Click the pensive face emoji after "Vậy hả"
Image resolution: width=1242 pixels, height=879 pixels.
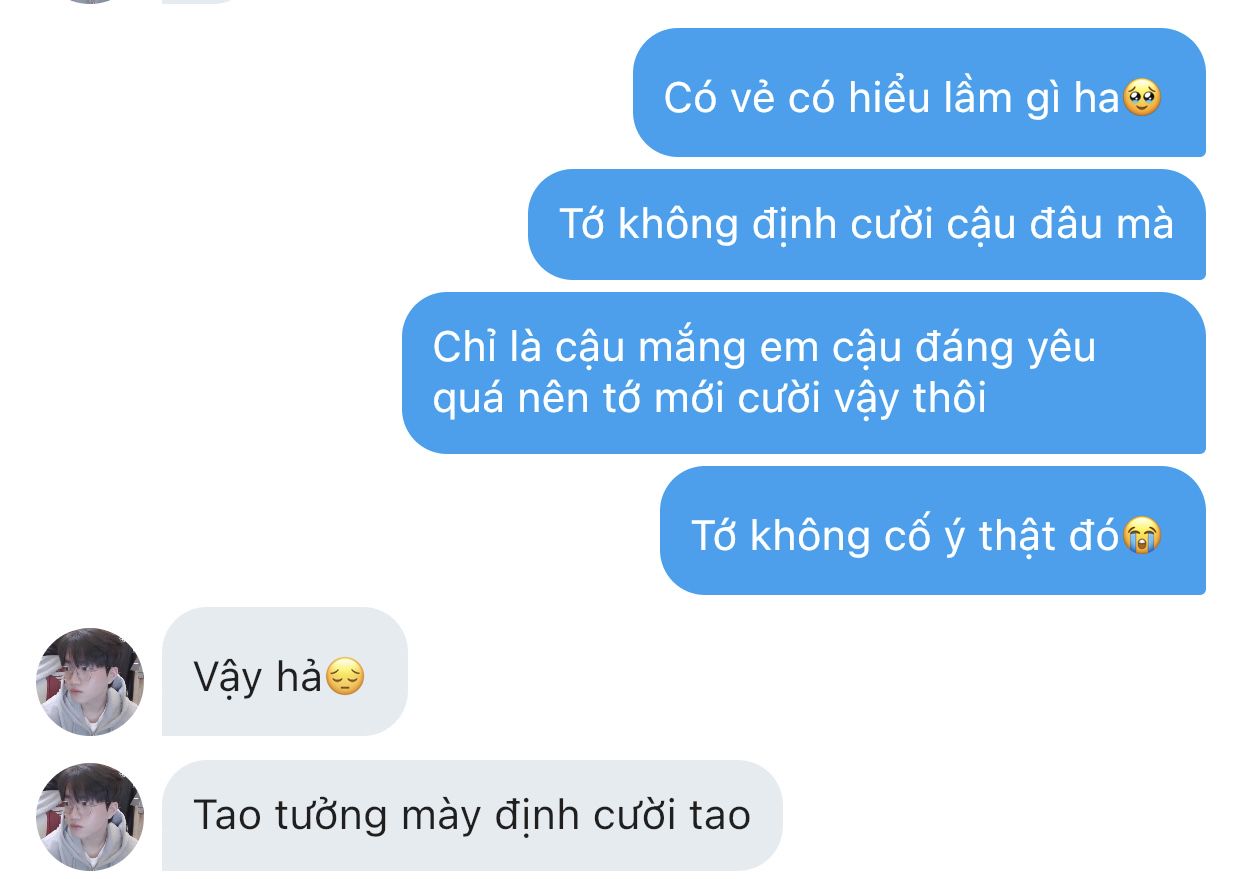tap(345, 678)
